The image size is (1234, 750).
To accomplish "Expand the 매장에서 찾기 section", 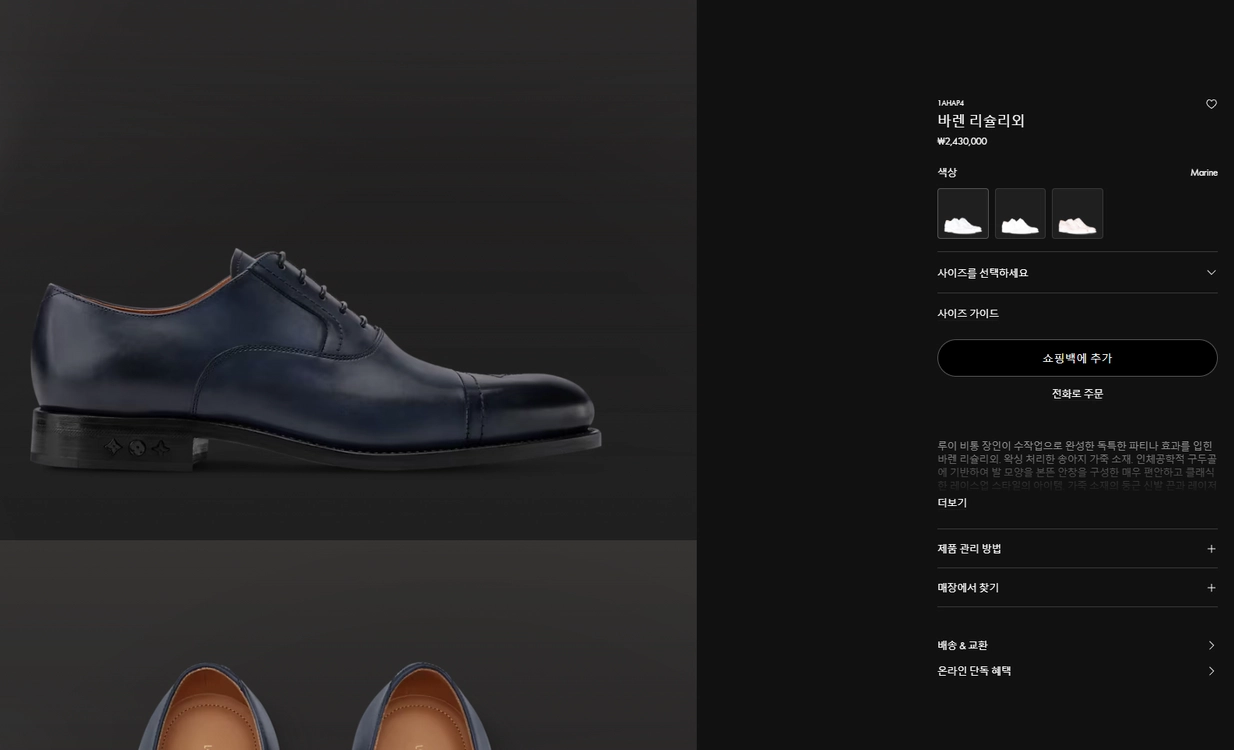I will point(1077,588).
